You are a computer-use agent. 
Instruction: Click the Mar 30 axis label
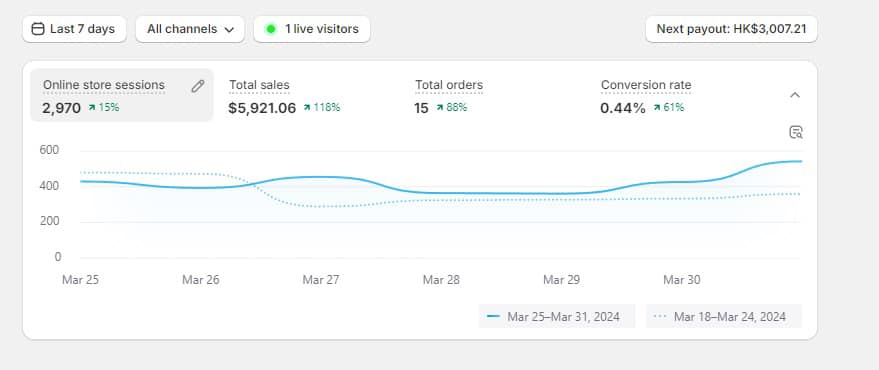tap(682, 280)
